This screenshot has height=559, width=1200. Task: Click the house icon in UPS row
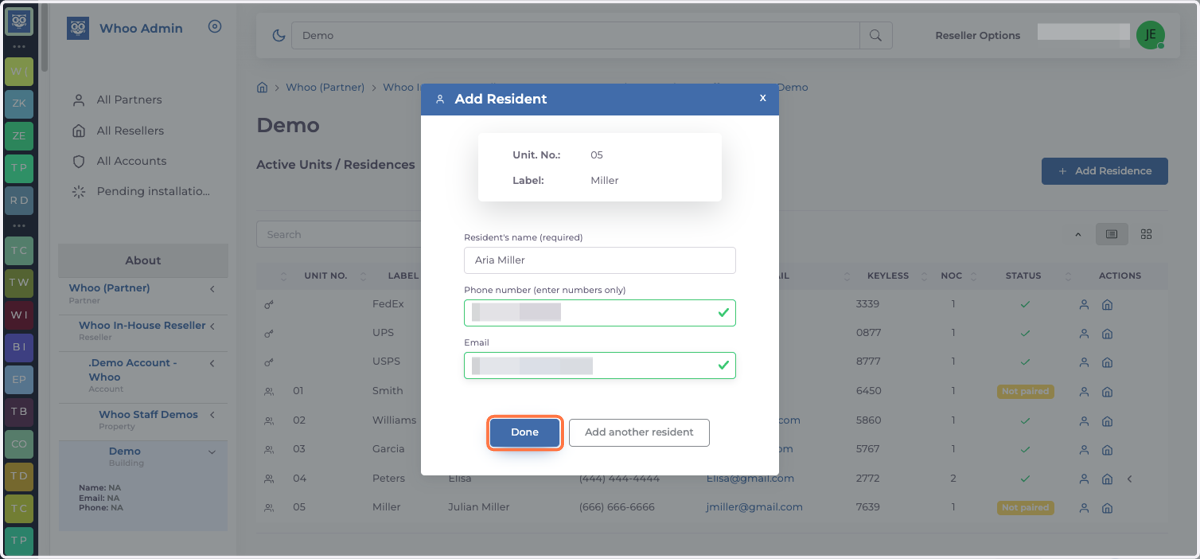click(x=1108, y=333)
